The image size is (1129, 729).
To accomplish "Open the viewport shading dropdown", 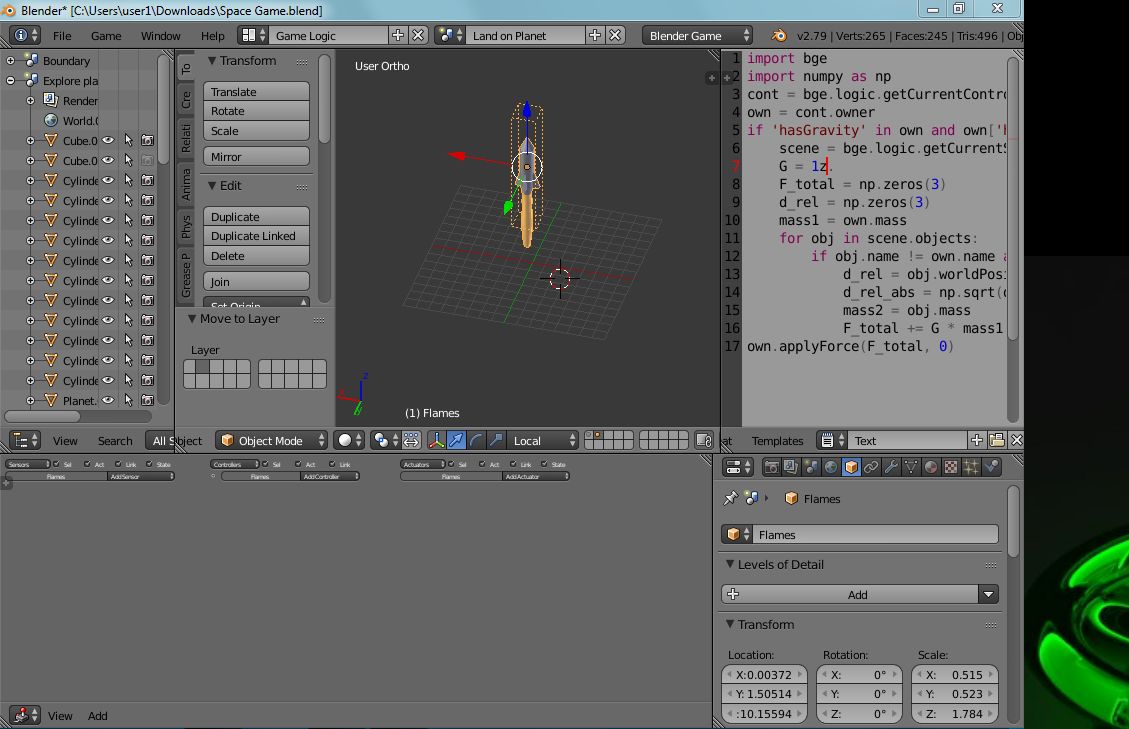I will pyautogui.click(x=351, y=440).
